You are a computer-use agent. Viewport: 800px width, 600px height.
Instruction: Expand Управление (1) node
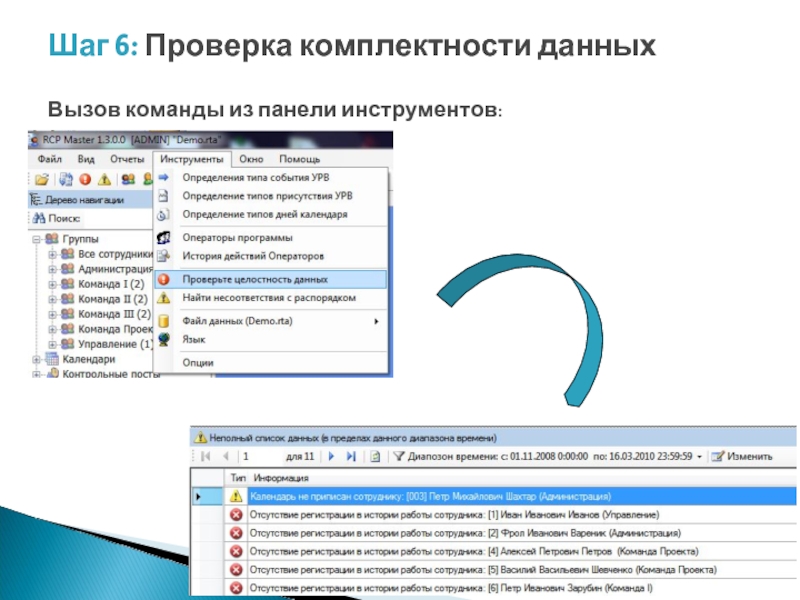[x=52, y=344]
